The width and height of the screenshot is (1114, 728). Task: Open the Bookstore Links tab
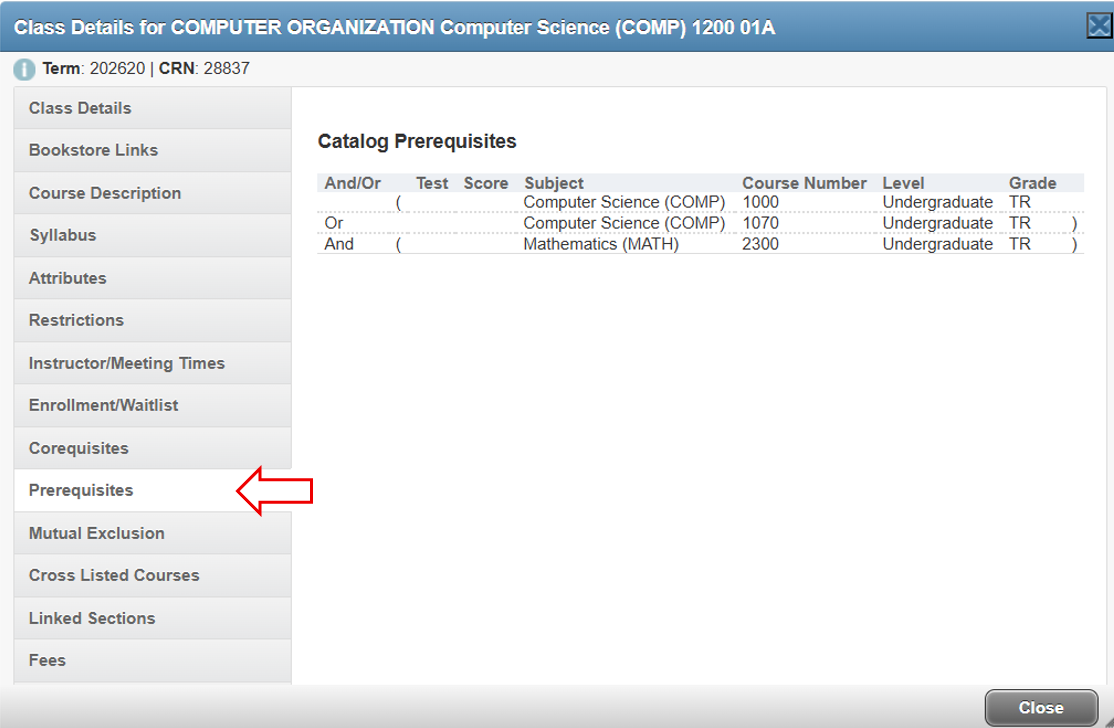[x=93, y=150]
